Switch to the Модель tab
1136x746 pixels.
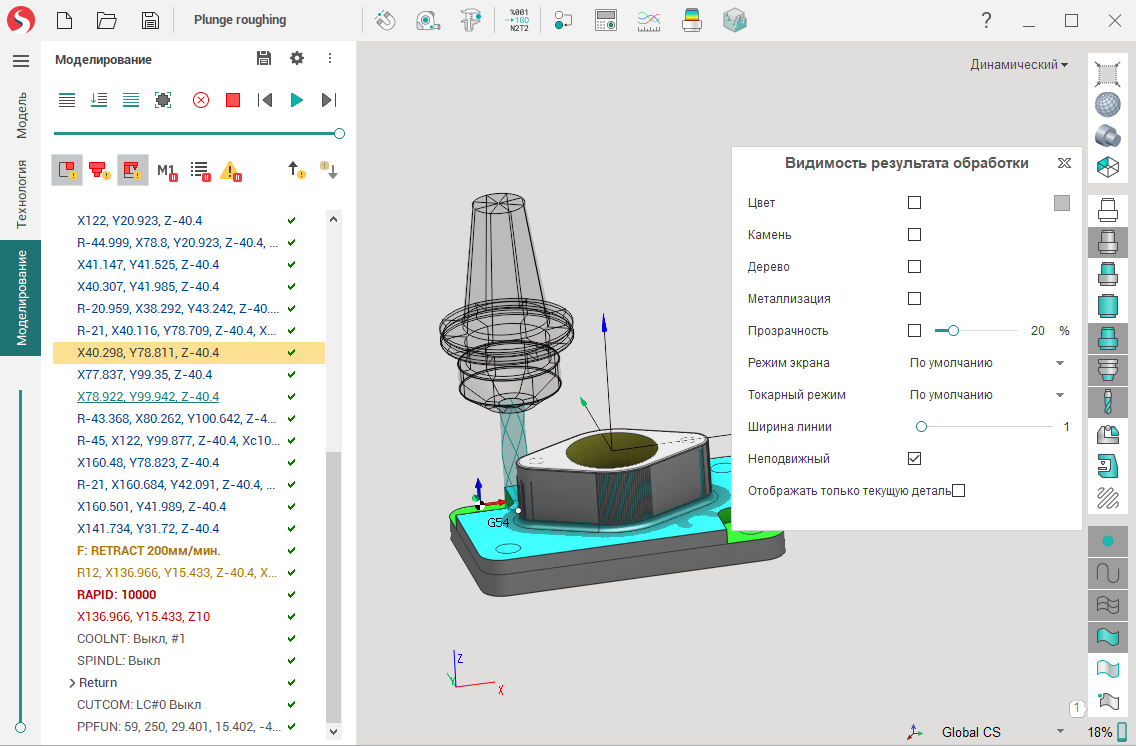click(x=21, y=115)
